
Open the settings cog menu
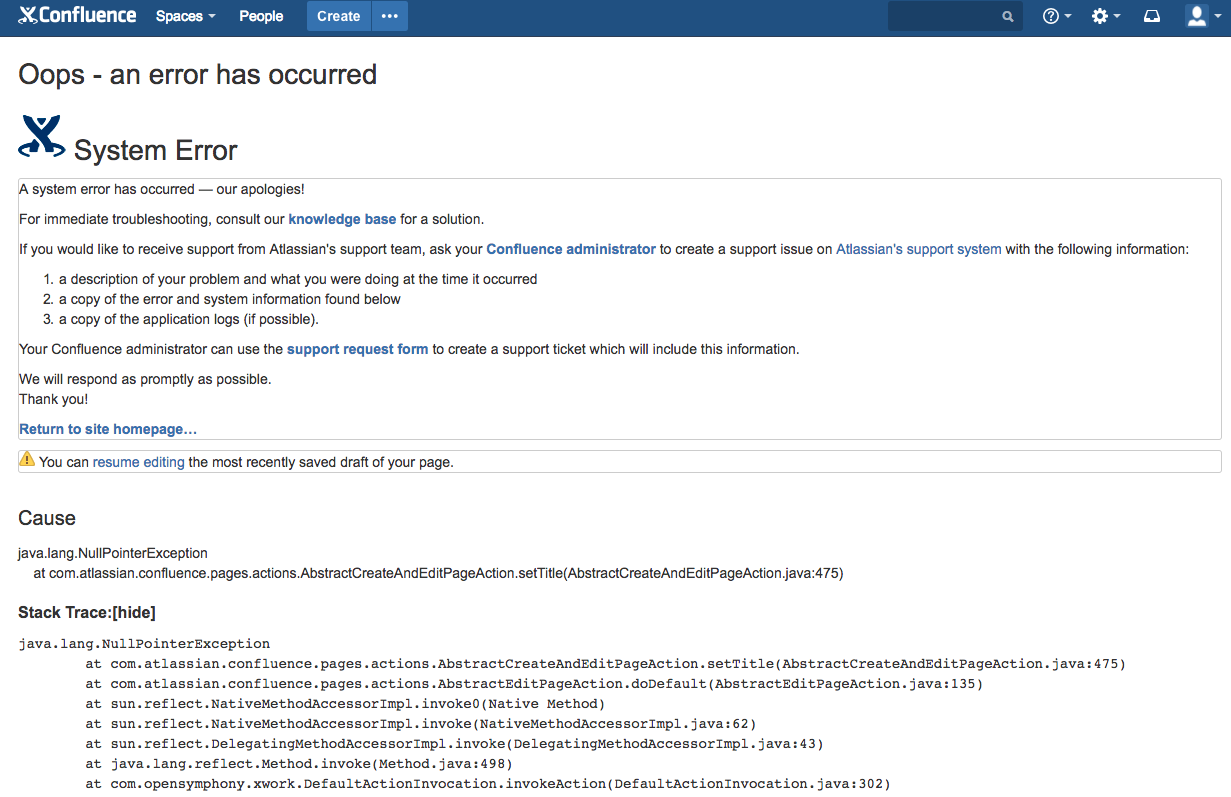pyautogui.click(x=1105, y=16)
